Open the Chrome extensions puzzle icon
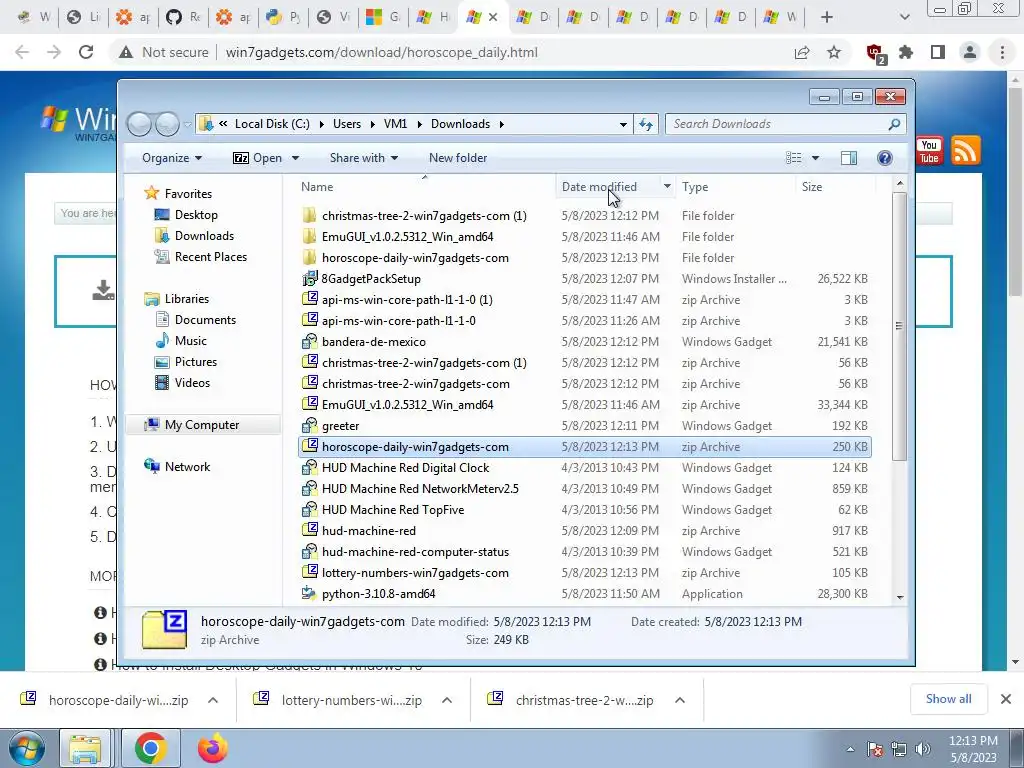Screen dimensions: 1024x768 [906, 52]
